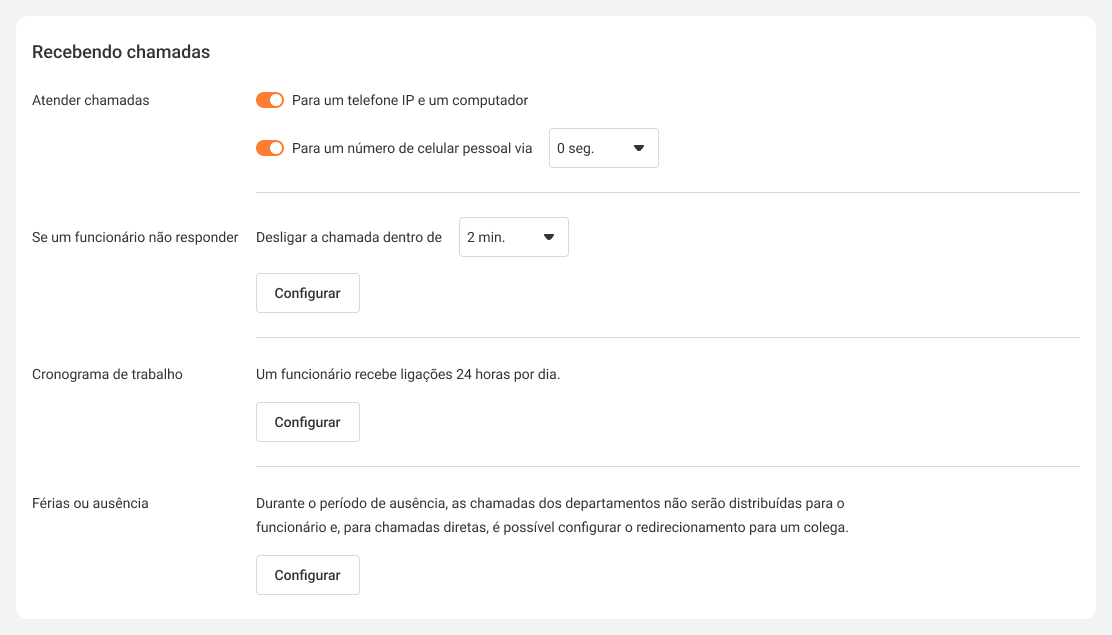
Task: Click the 'Desligar a chamada dentro de' text
Action: pos(349,237)
